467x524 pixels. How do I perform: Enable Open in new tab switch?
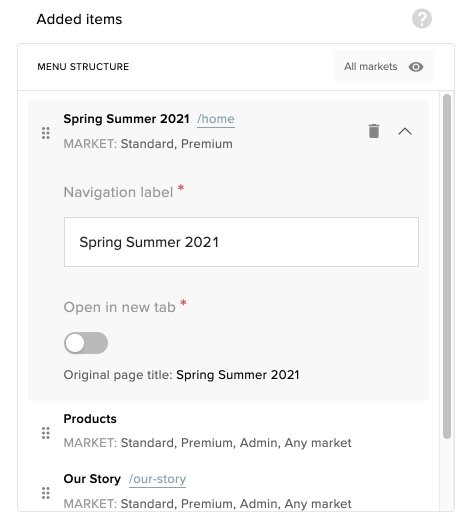point(86,343)
